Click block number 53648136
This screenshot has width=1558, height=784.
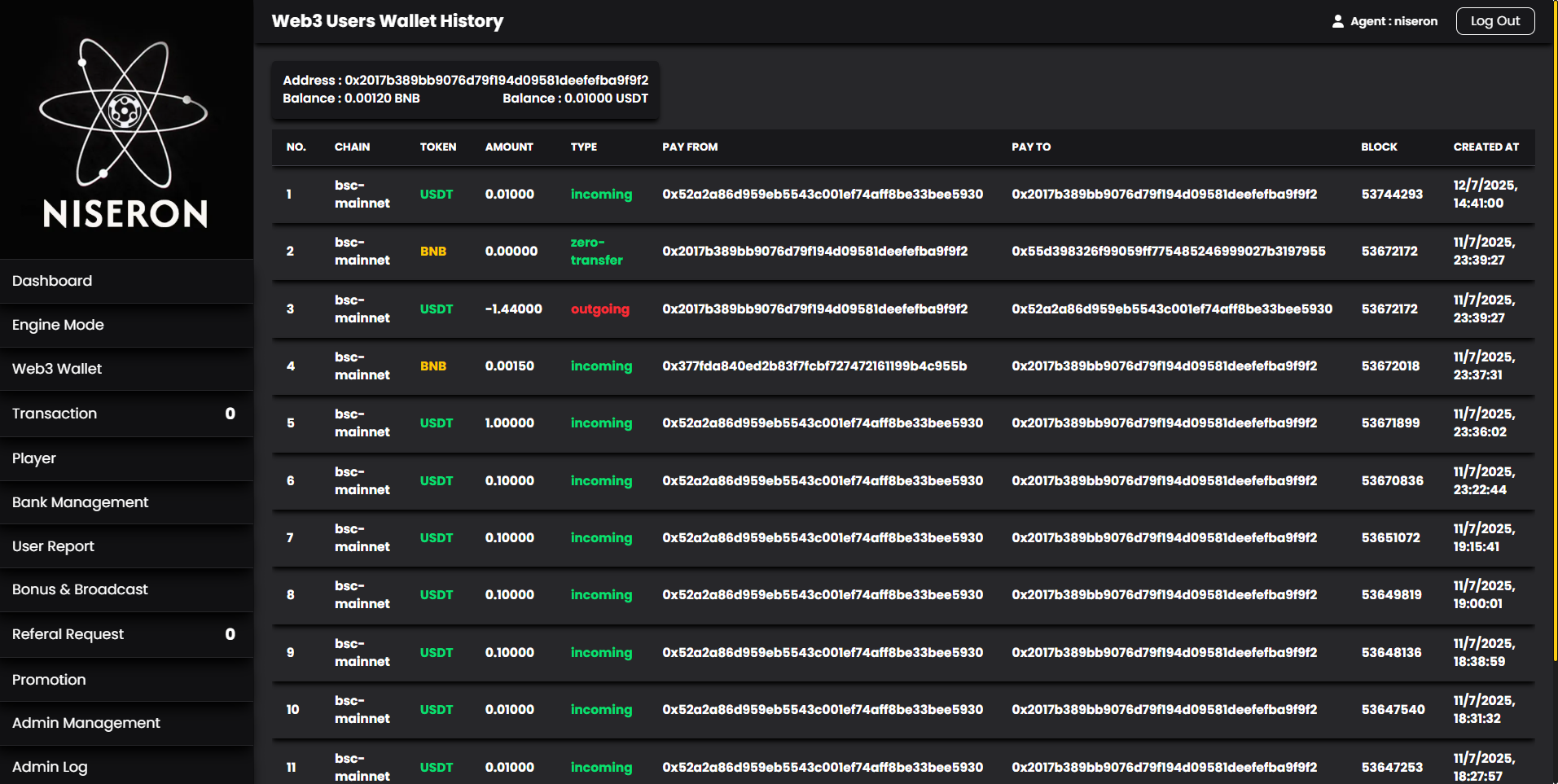1391,652
